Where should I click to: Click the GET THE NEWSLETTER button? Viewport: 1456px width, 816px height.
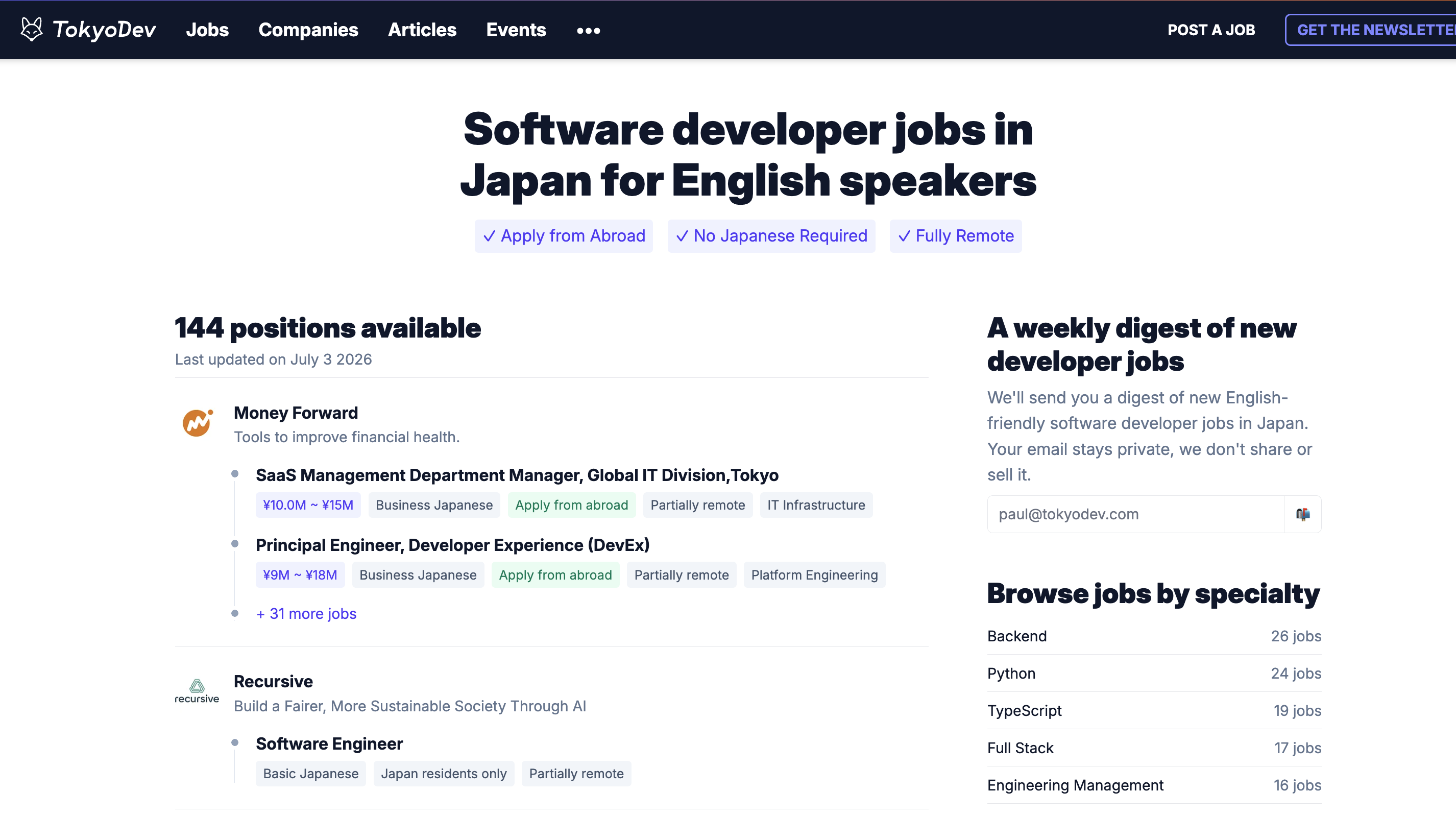1371,30
